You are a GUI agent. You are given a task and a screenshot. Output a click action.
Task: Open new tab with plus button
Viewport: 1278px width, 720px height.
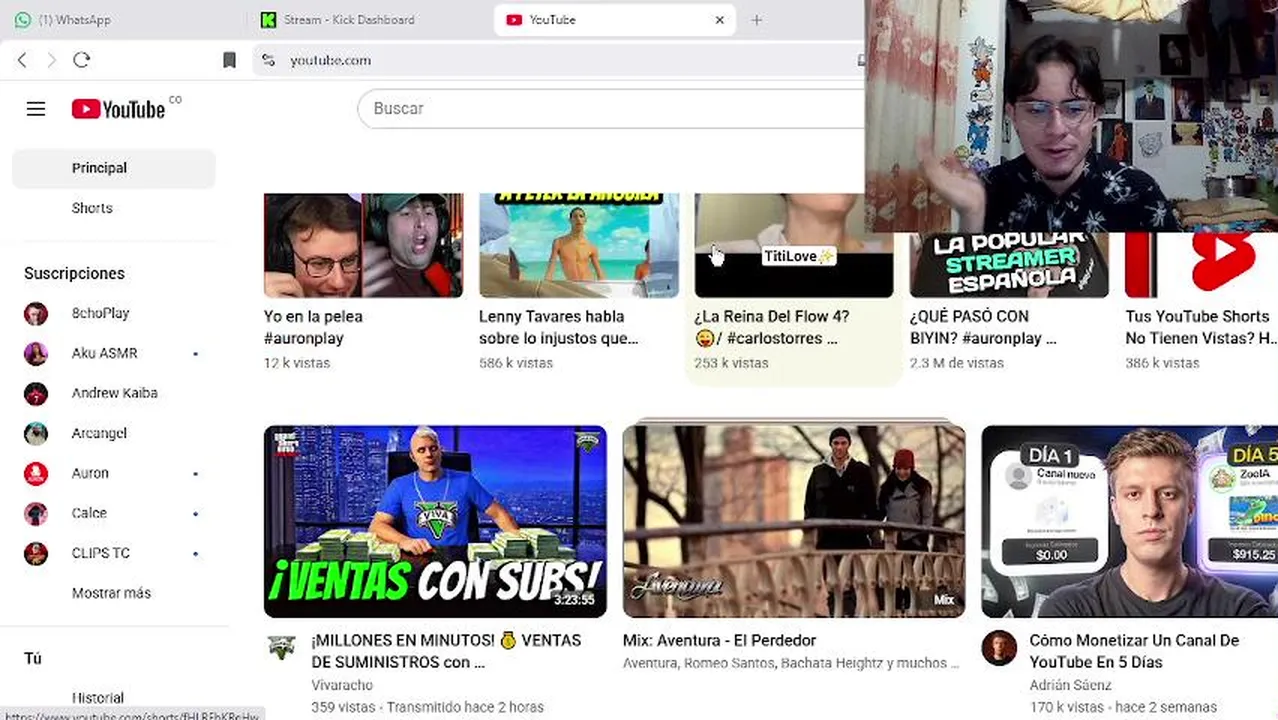point(757,20)
